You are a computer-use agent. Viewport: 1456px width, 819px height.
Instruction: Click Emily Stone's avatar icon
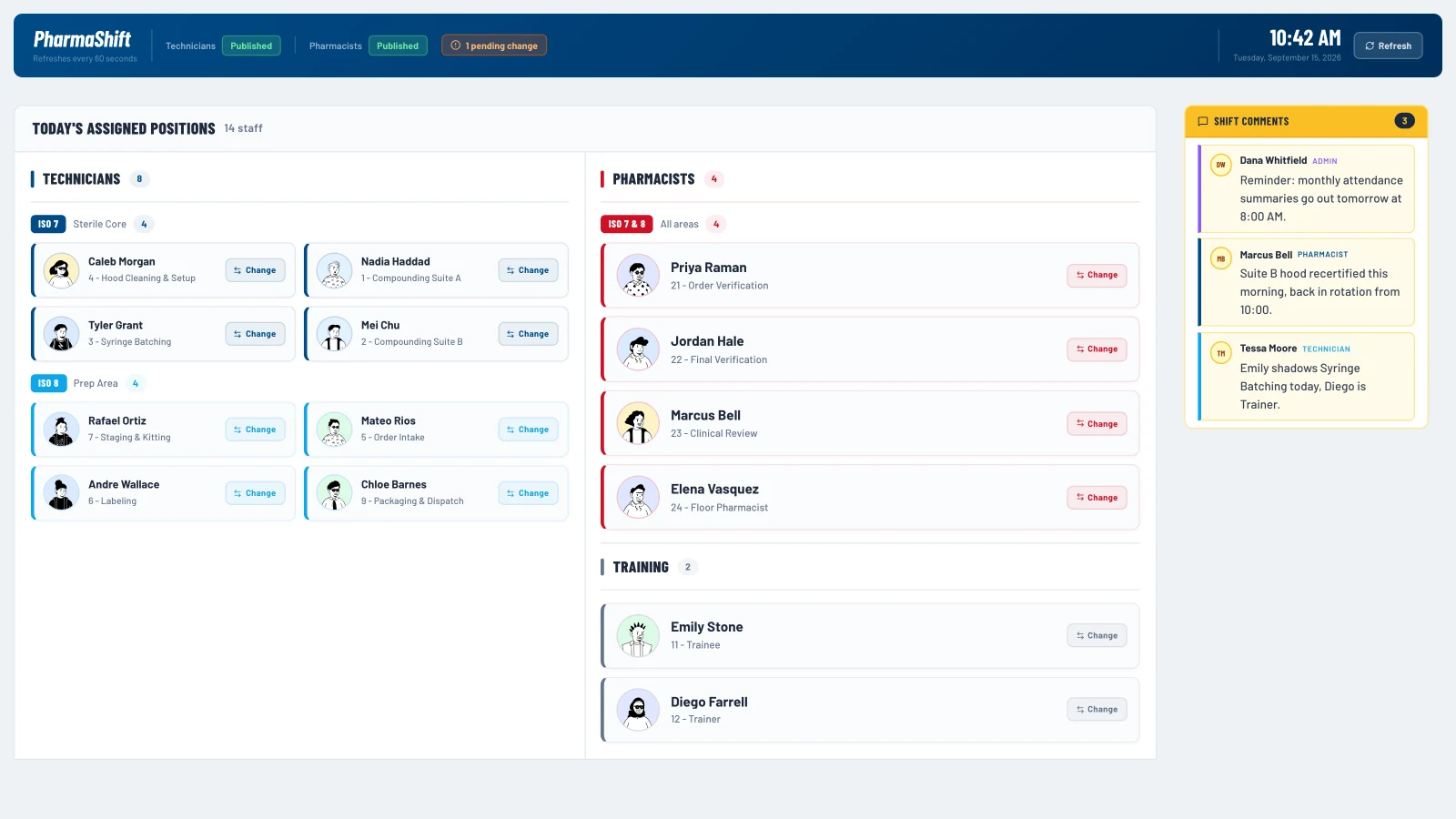point(638,635)
